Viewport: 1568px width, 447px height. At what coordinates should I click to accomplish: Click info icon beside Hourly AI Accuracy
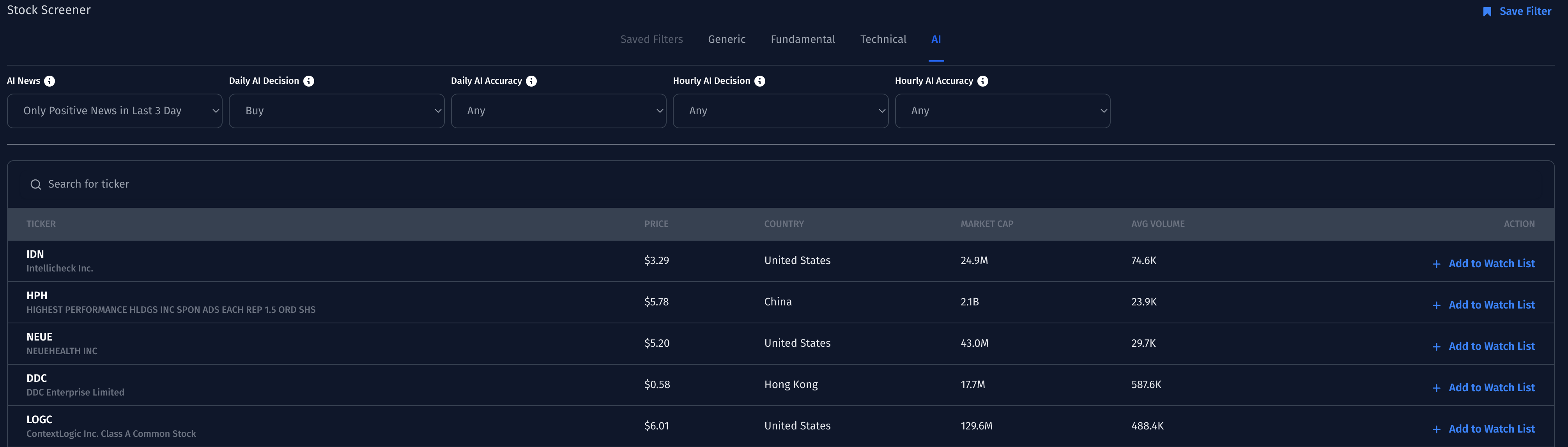tap(982, 81)
